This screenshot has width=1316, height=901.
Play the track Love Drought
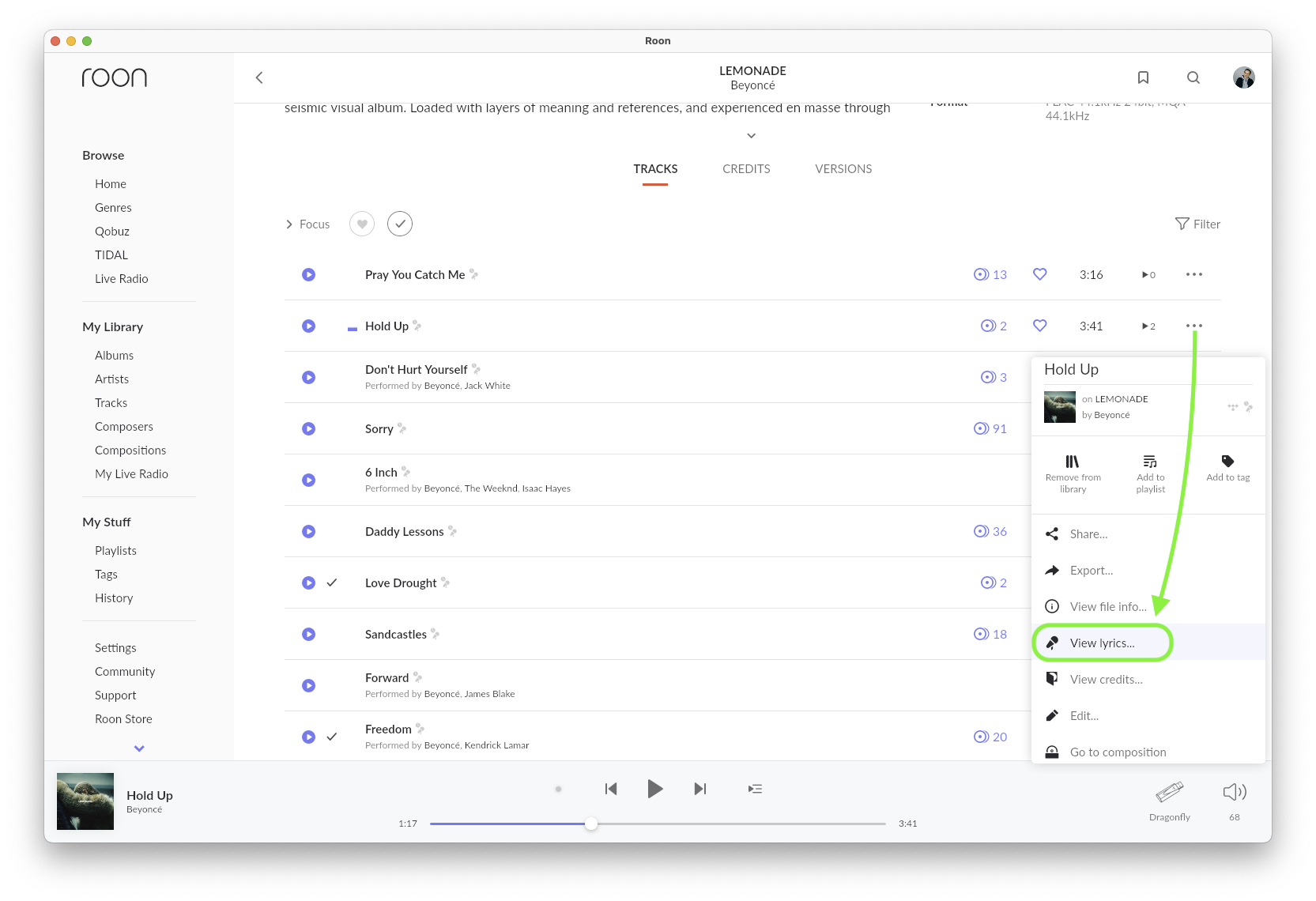click(x=309, y=582)
